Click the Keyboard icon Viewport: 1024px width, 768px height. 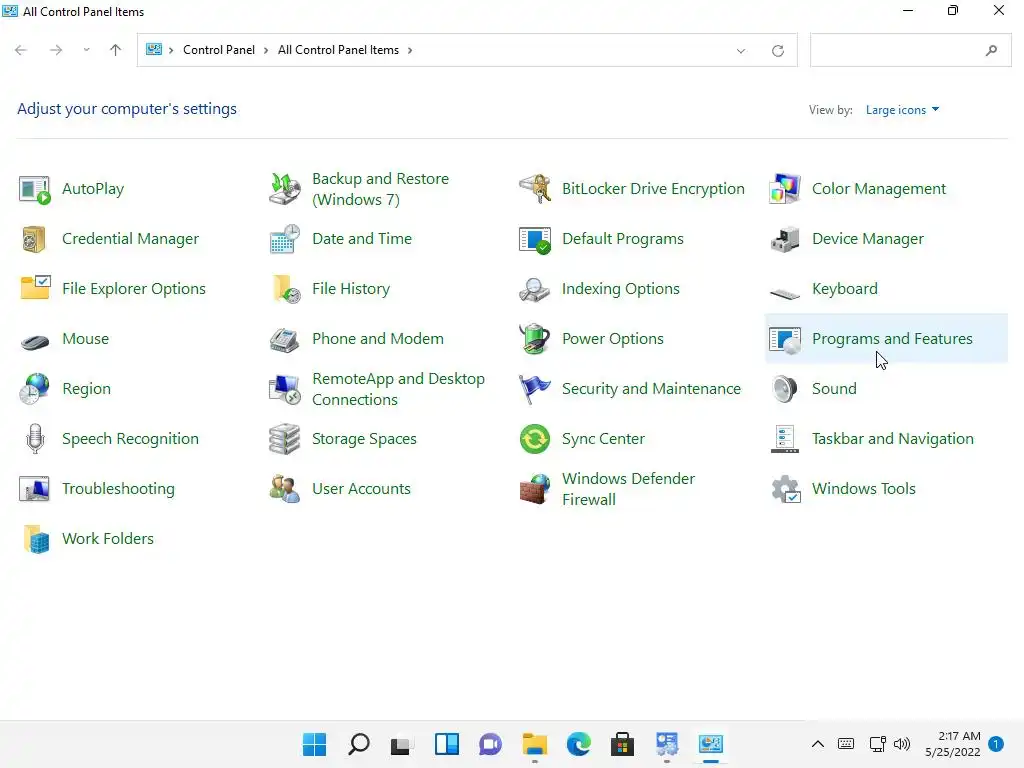pyautogui.click(x=785, y=294)
